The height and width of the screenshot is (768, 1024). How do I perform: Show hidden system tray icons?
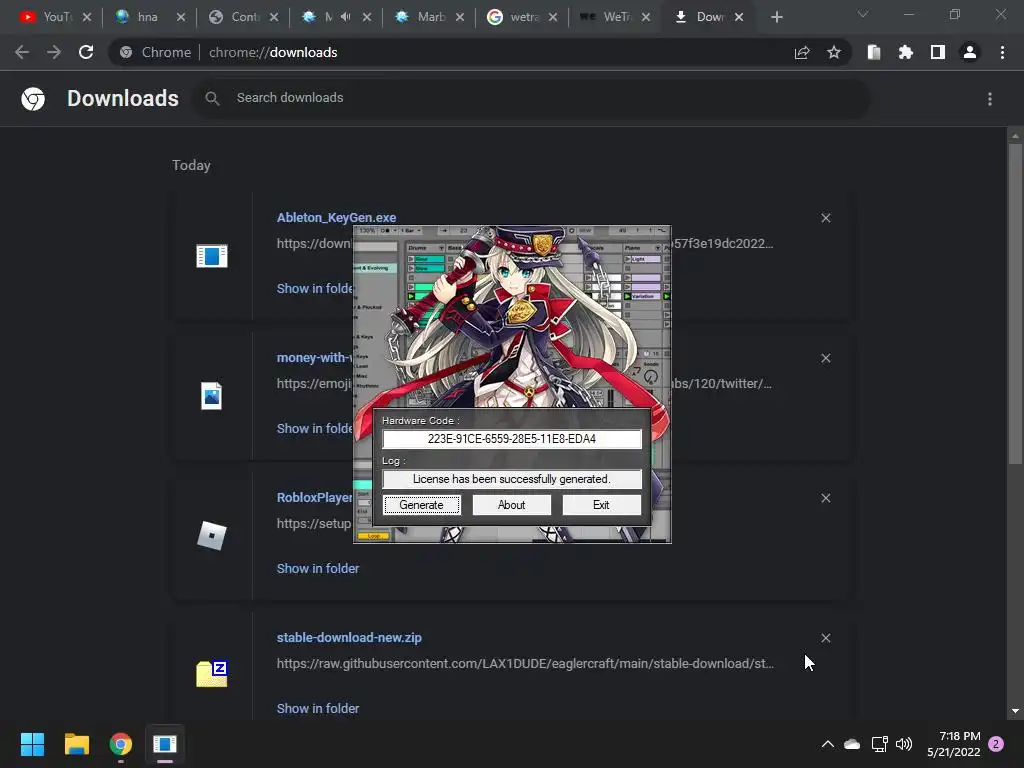tap(827, 744)
